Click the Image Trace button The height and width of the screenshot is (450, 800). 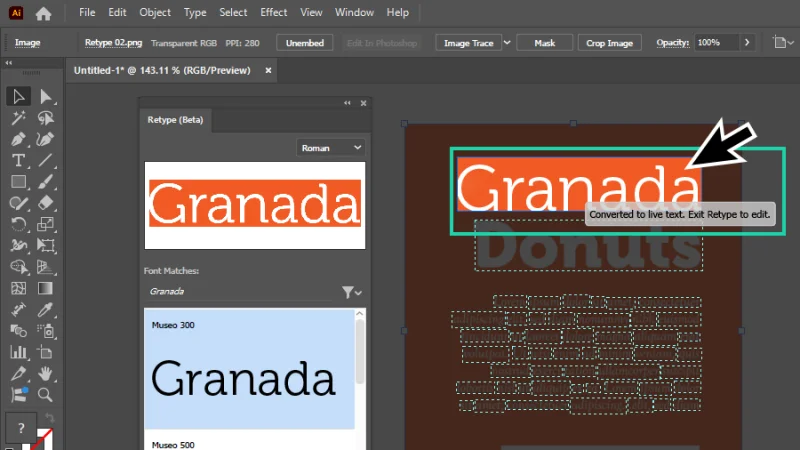(468, 43)
